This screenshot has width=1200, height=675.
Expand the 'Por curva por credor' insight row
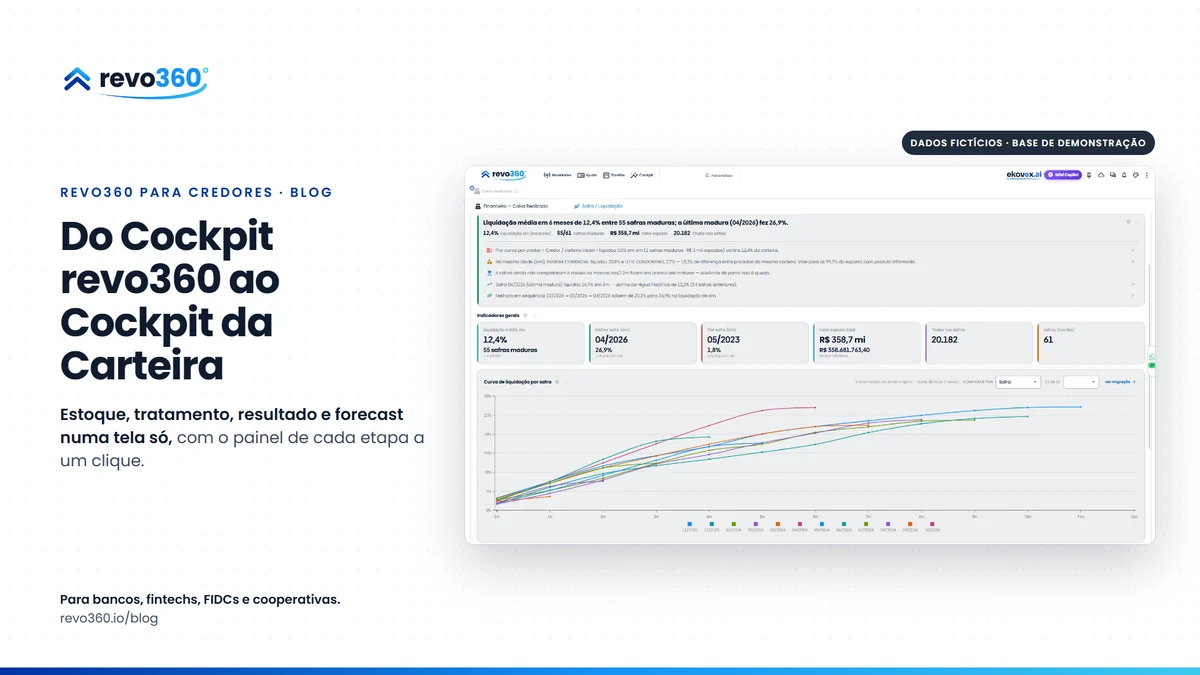tap(1133, 250)
